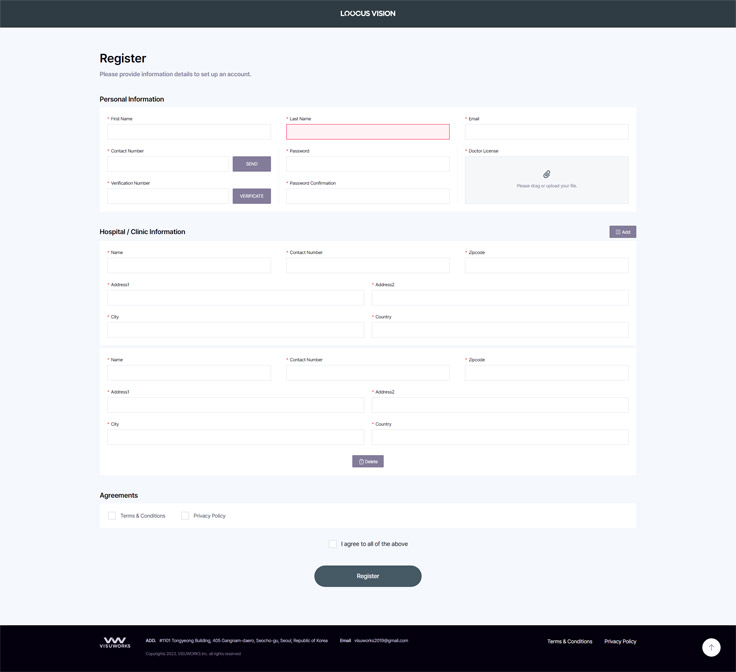
Task: Click the highlighted Last Name field
Action: pos(367,132)
